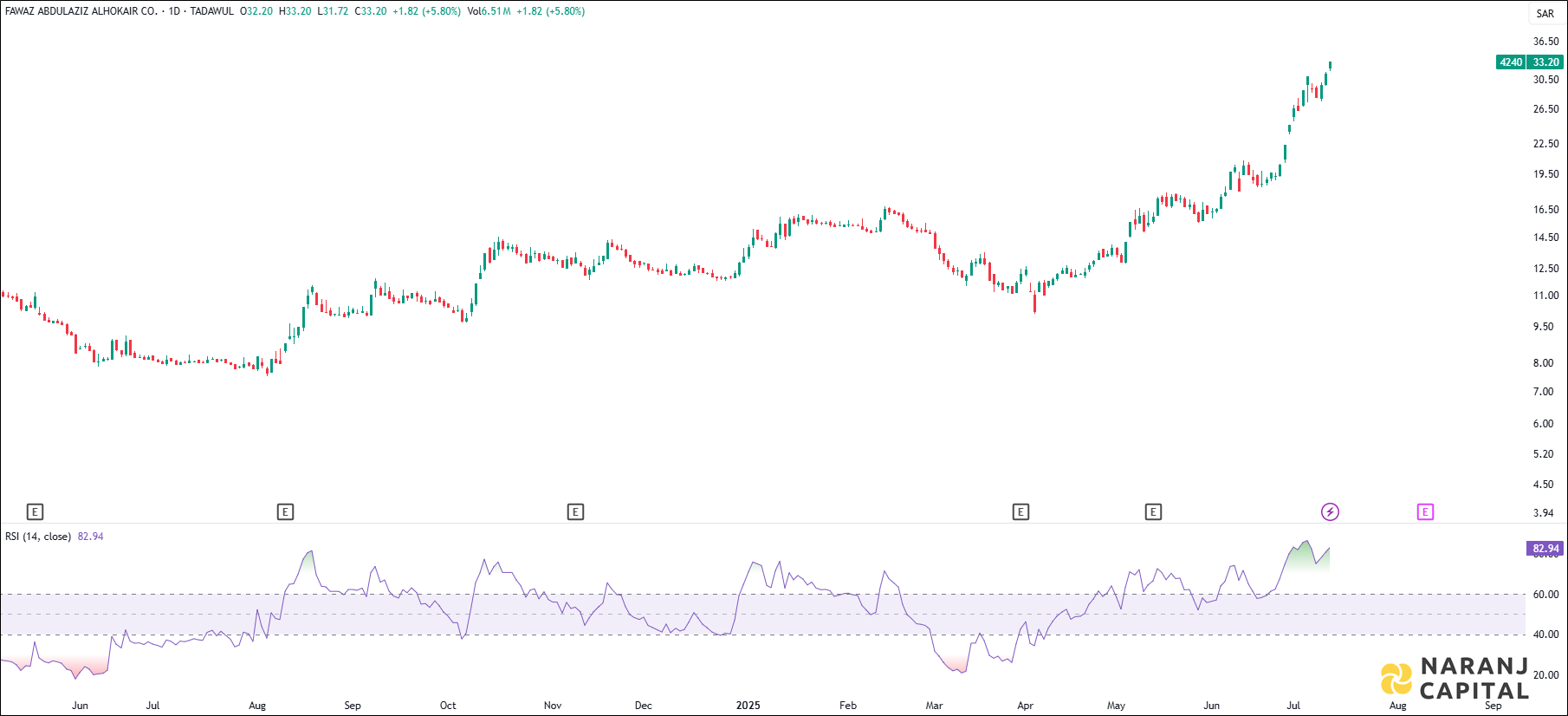Click the Feb label on time axis
The image size is (1568, 716).
(x=848, y=706)
